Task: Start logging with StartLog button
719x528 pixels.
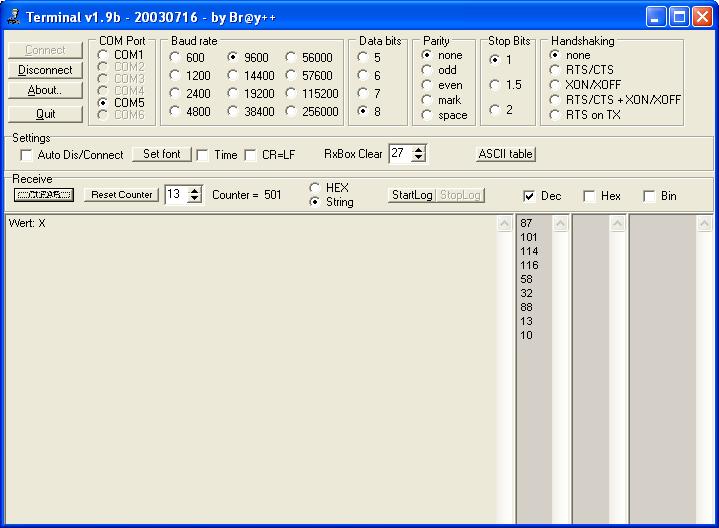Action: (411, 195)
